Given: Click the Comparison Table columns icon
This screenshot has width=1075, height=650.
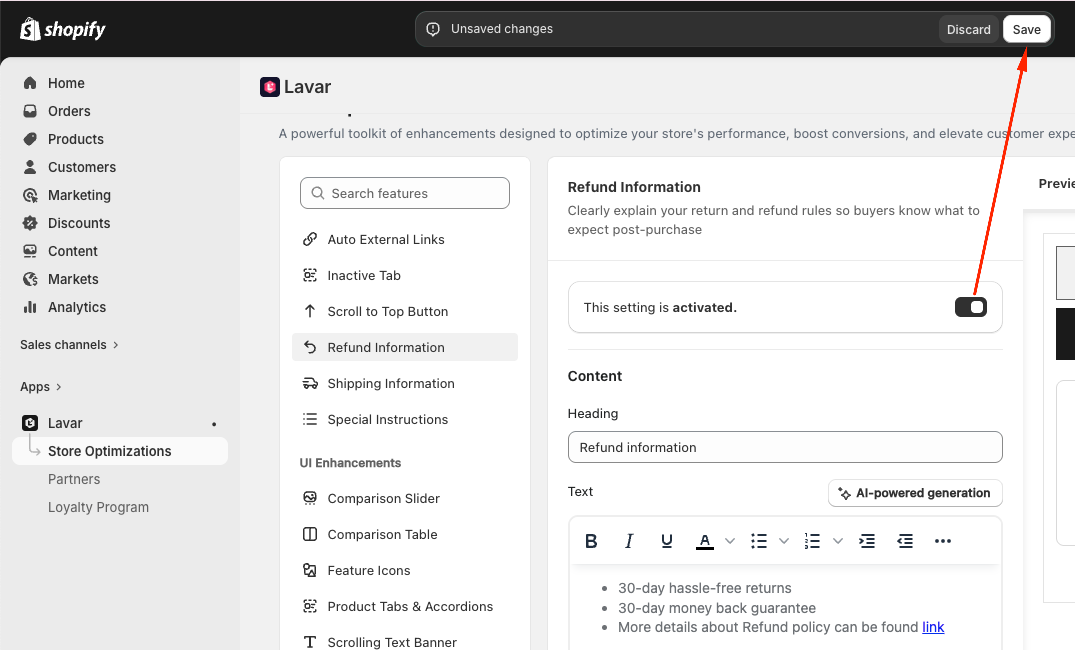Looking at the screenshot, I should click(x=310, y=534).
